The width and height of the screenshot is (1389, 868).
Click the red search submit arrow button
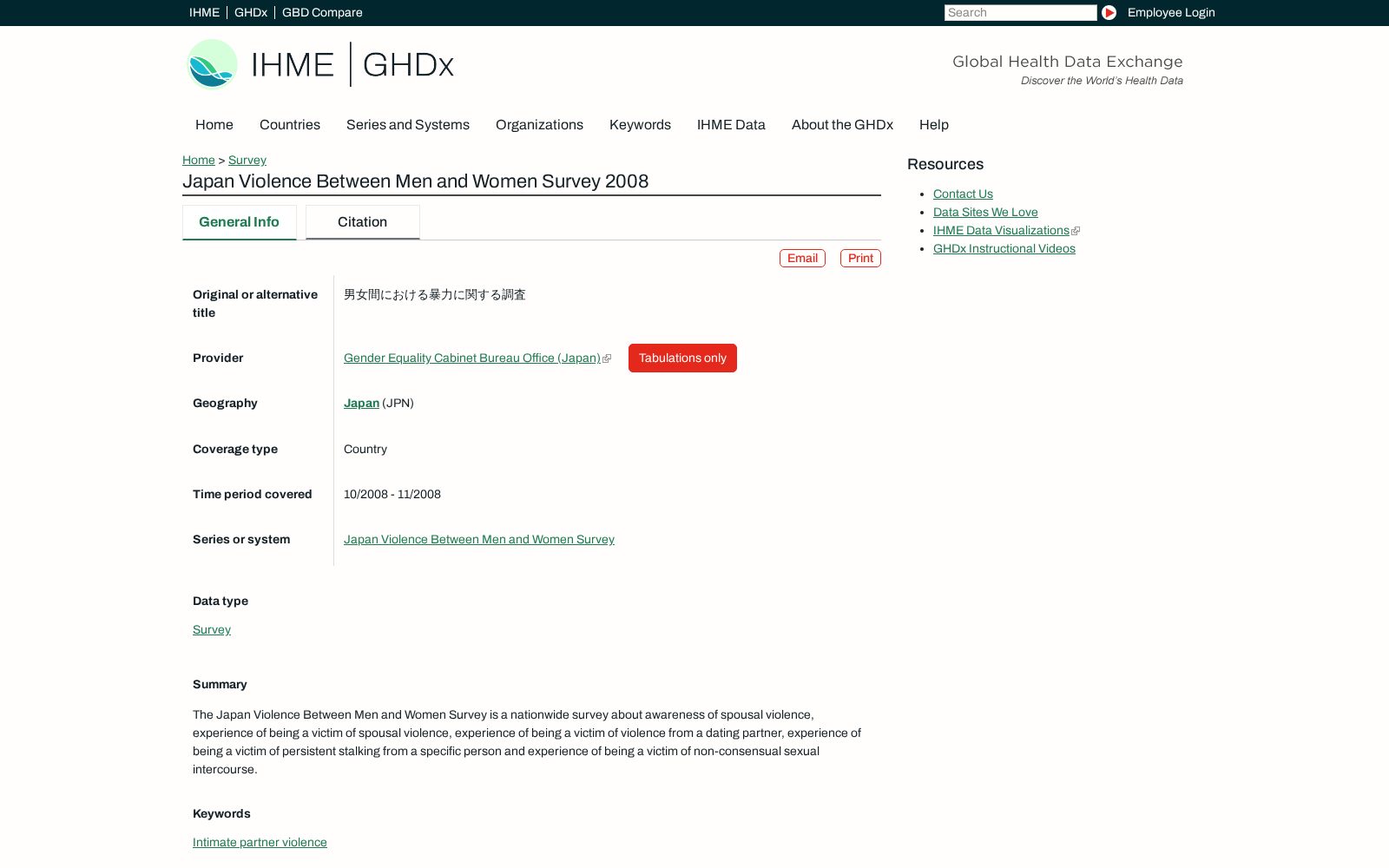click(1109, 12)
